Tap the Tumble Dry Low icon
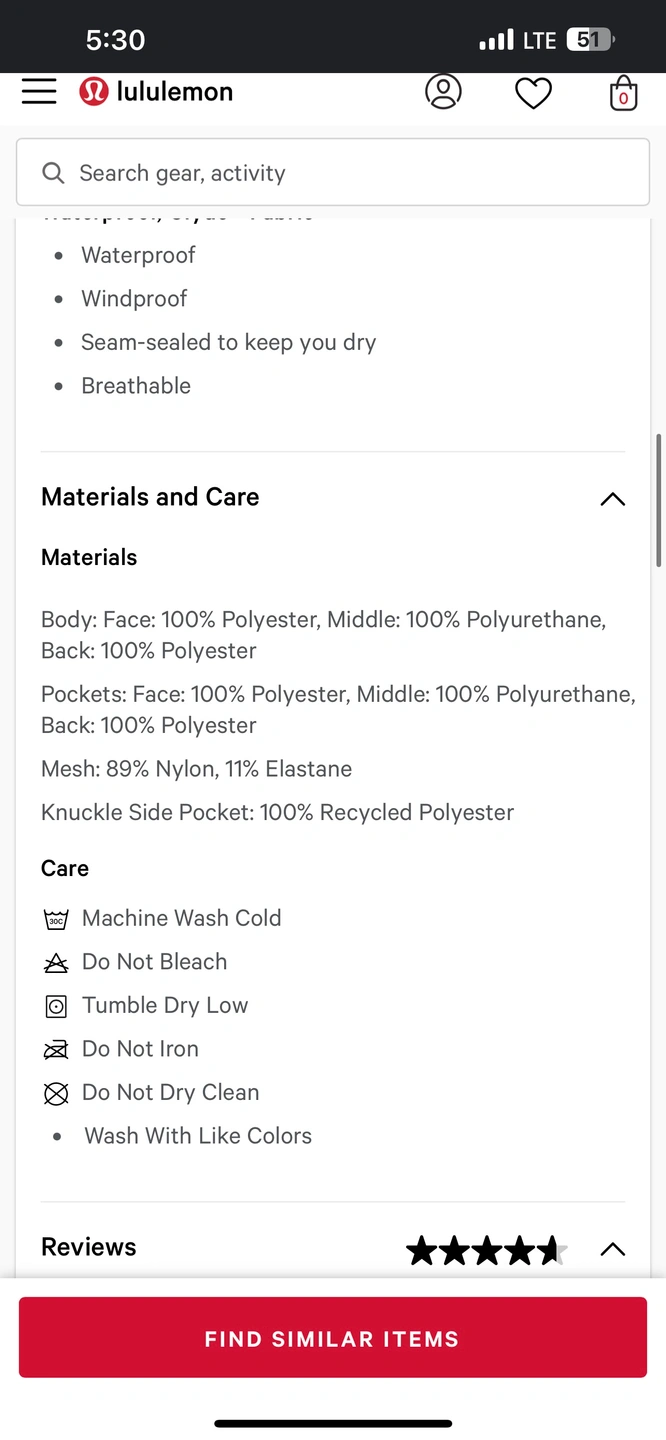Image resolution: width=666 pixels, height=1440 pixels. click(x=56, y=1006)
